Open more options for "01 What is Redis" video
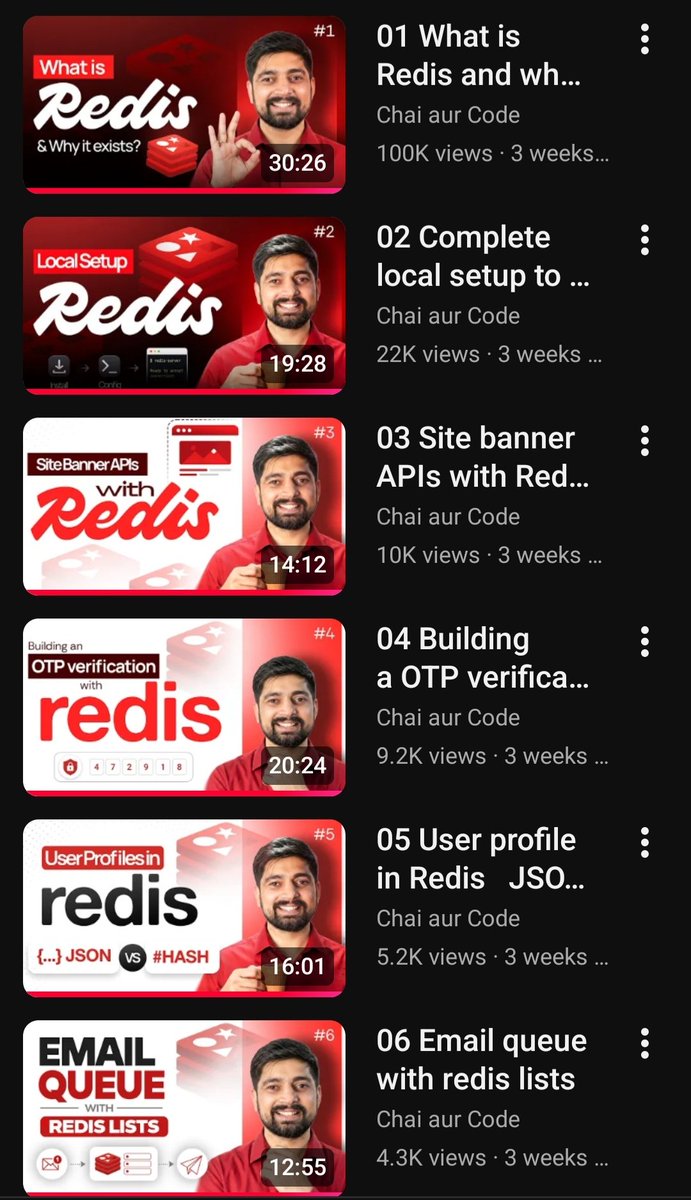Image resolution: width=691 pixels, height=1200 pixels. point(645,39)
